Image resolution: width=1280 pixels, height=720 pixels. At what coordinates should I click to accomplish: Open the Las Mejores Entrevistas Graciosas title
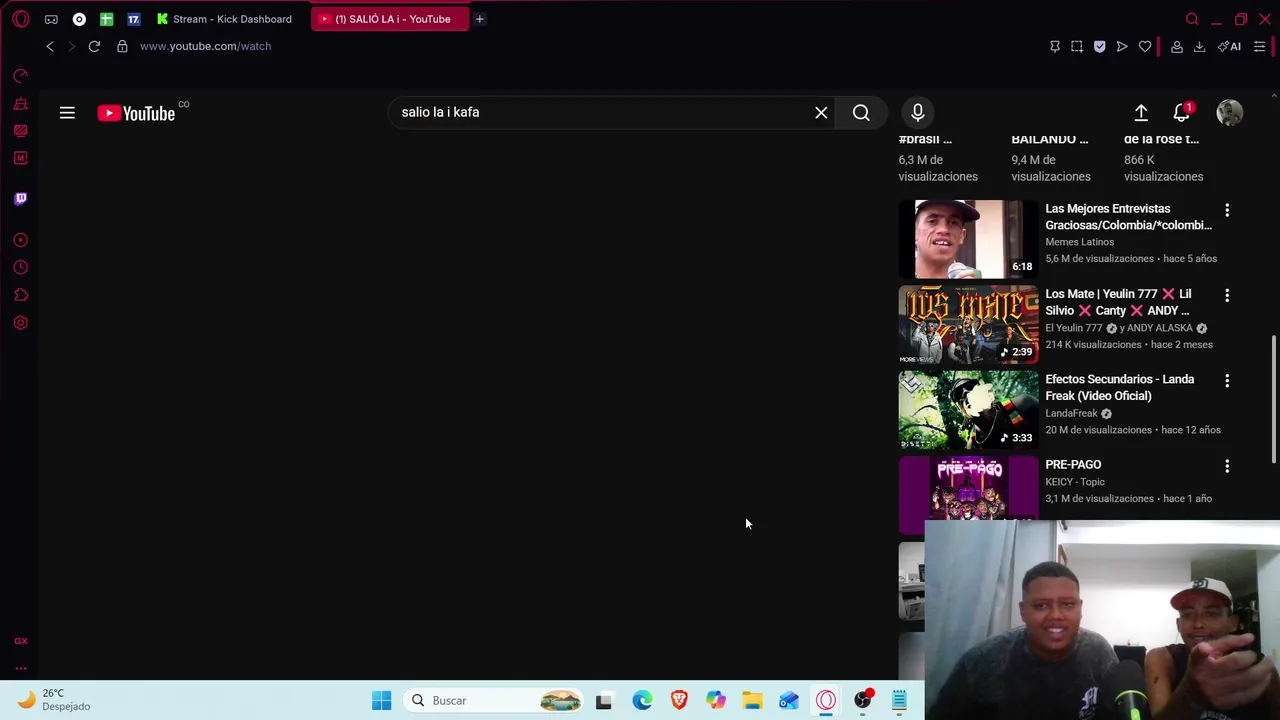1128,217
